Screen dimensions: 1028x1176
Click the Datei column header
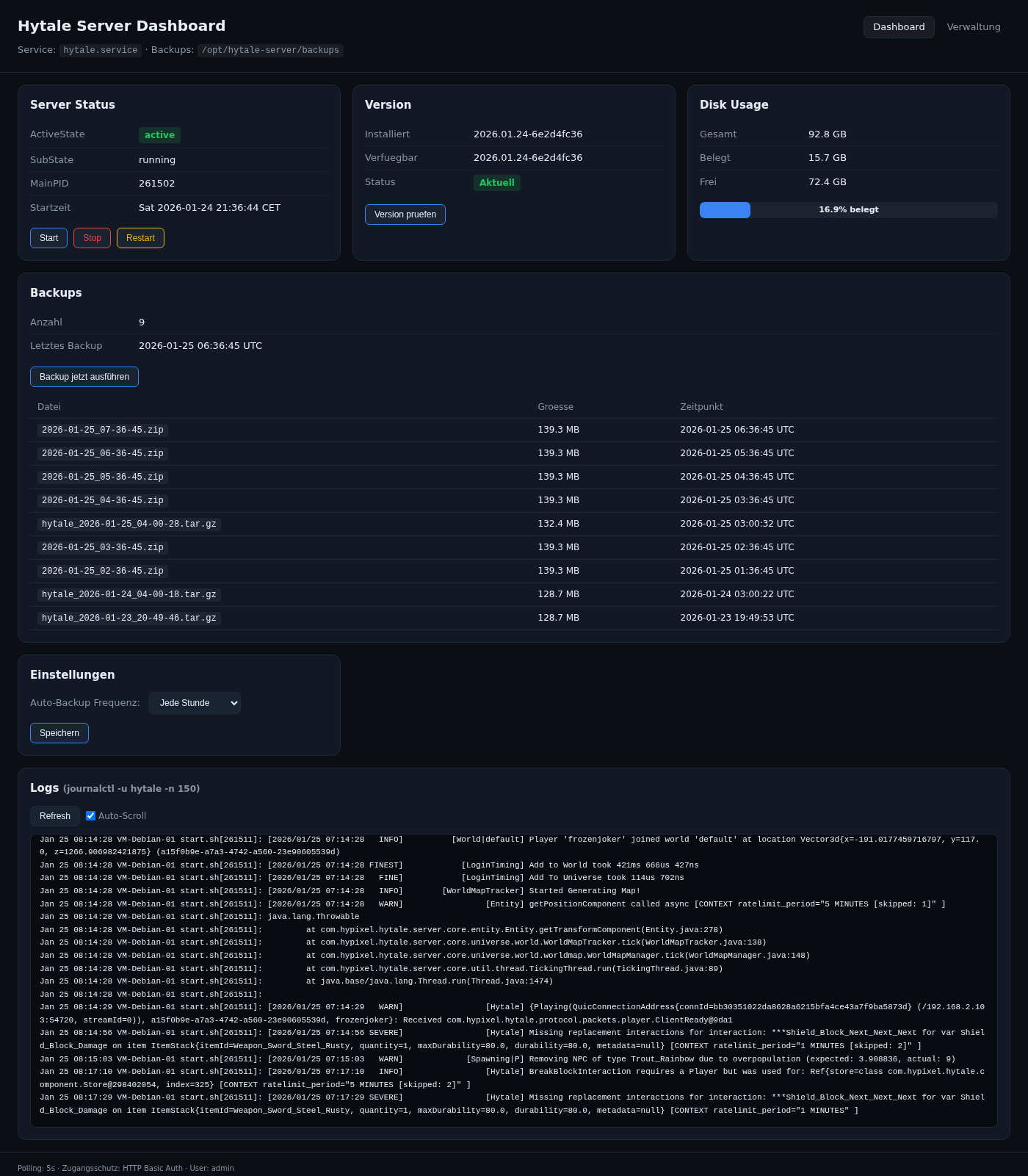49,407
